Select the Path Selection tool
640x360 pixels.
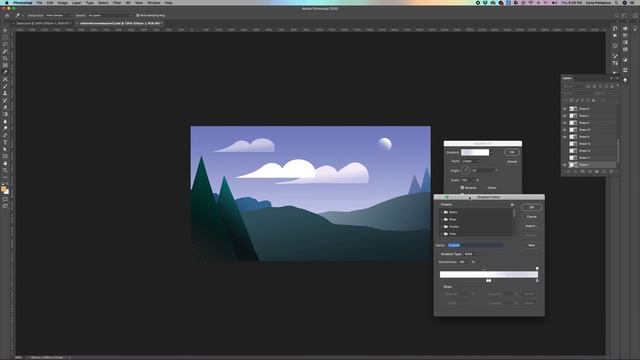click(5, 149)
